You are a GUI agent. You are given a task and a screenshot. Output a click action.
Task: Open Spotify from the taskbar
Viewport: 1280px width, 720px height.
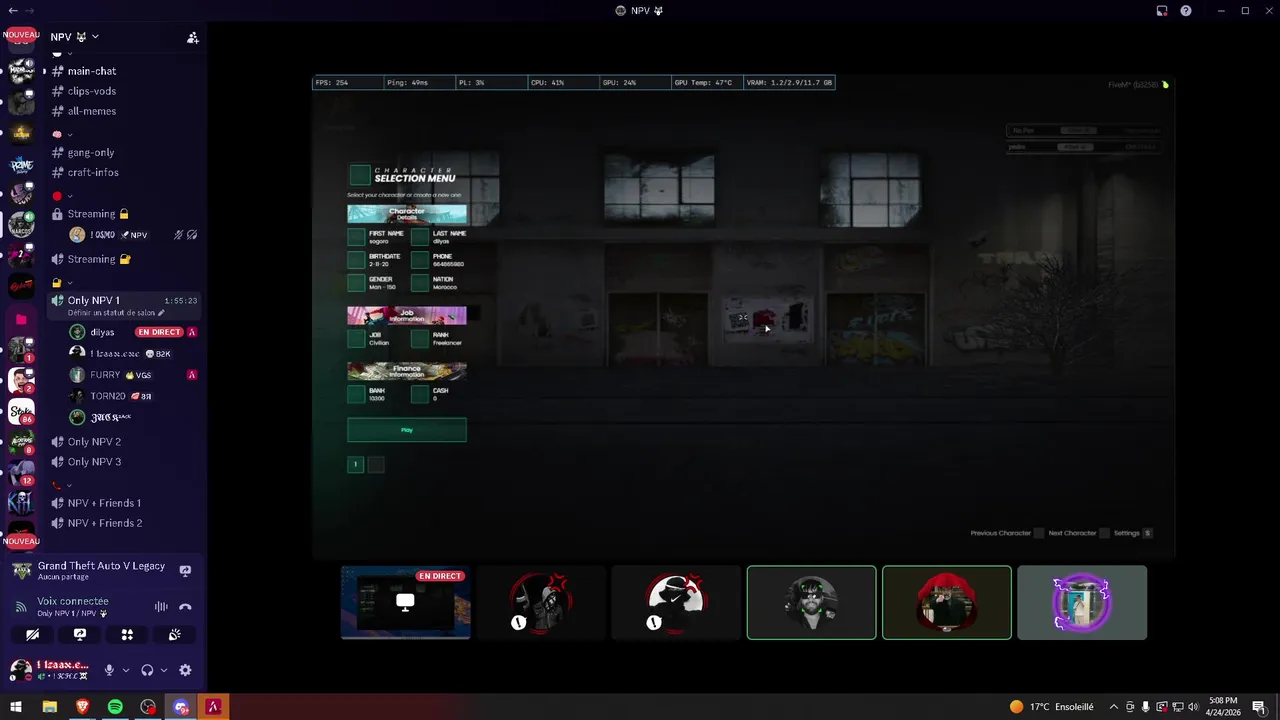[x=115, y=707]
